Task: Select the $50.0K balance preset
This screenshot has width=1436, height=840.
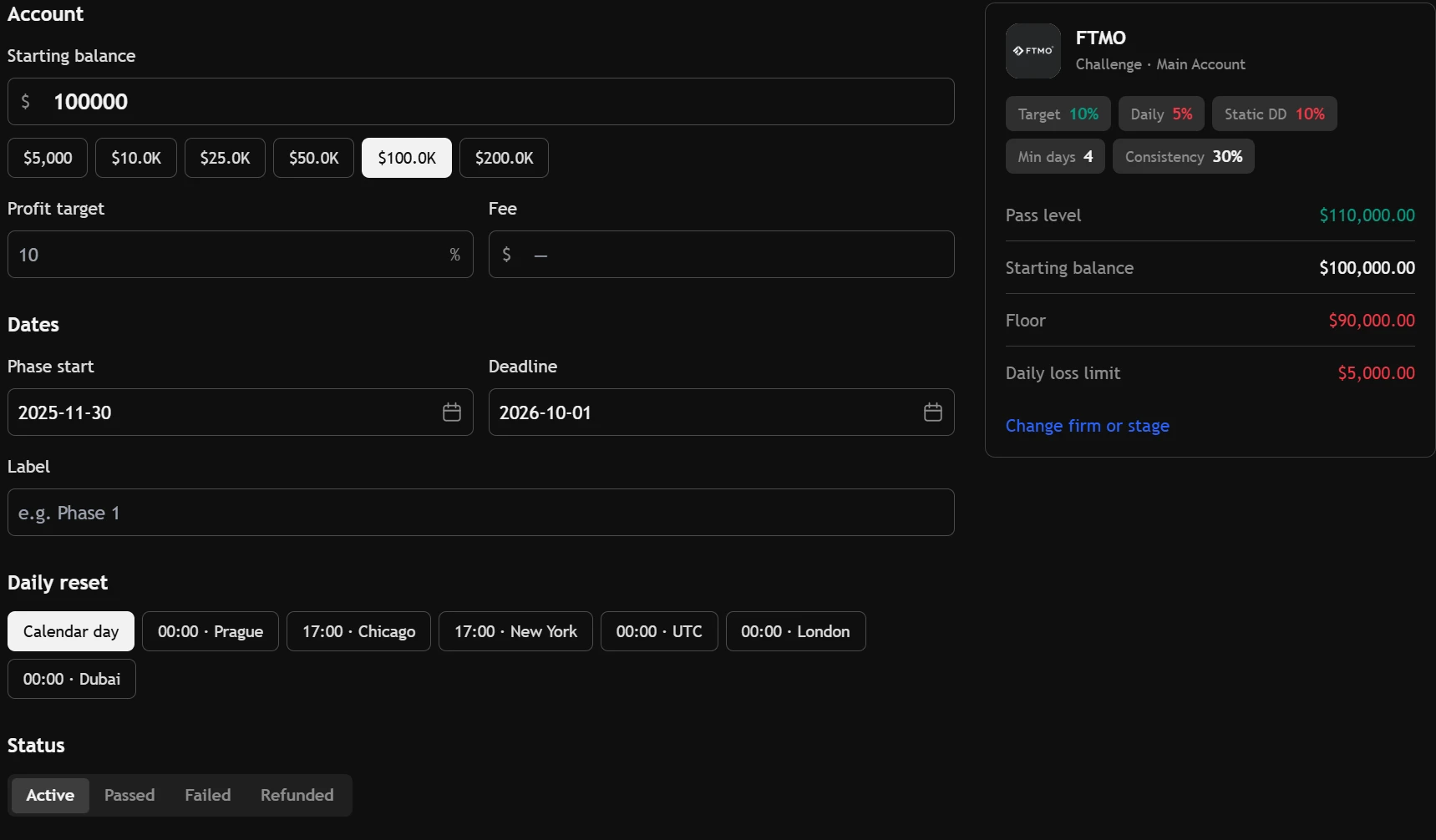Action: [x=313, y=158]
